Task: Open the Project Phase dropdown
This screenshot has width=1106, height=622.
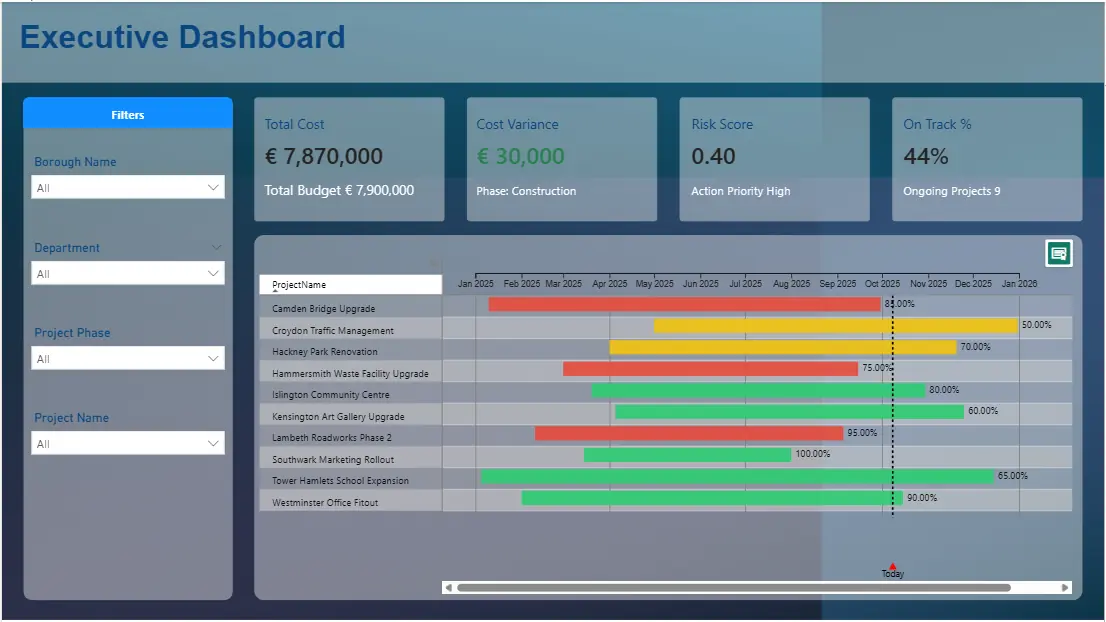Action: (x=128, y=359)
